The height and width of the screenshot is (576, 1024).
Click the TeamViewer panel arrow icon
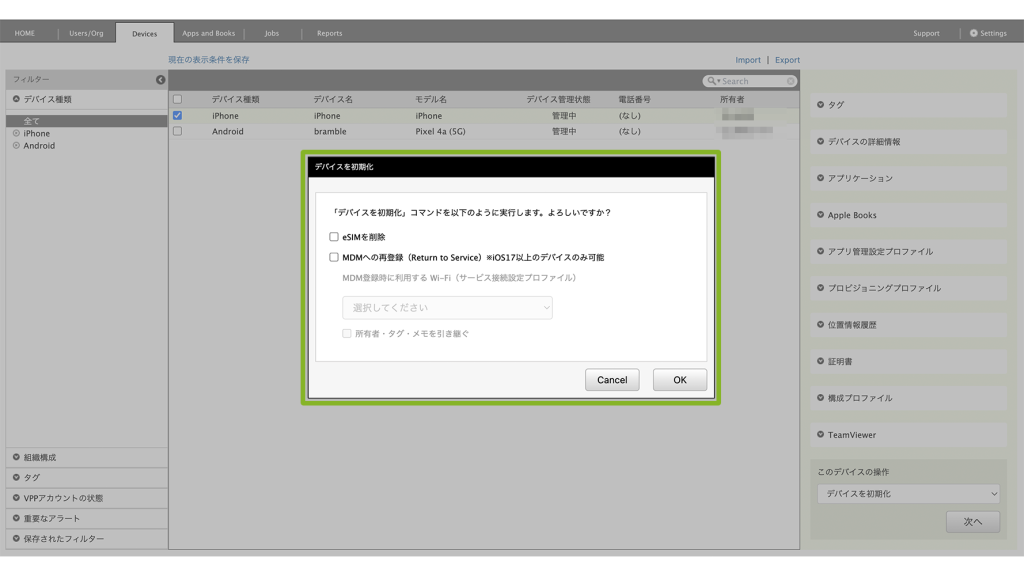pyautogui.click(x=821, y=435)
